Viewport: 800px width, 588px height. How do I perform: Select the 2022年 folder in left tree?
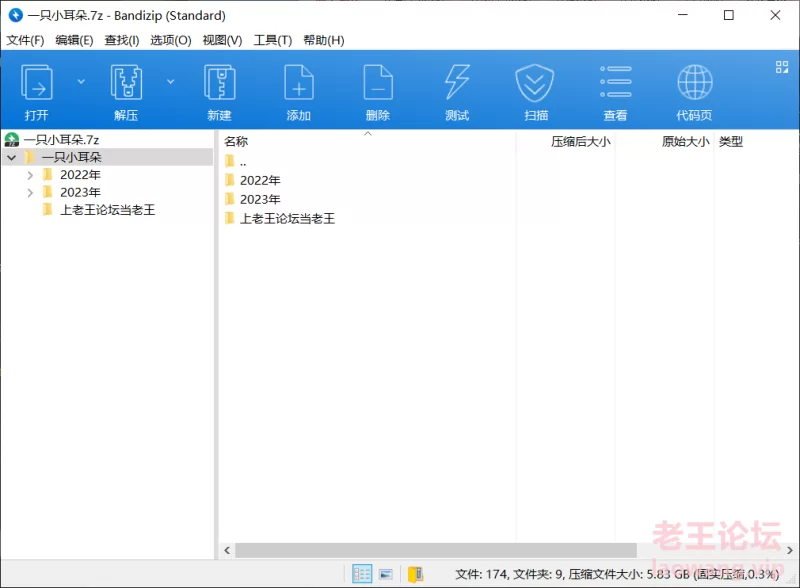(x=80, y=175)
